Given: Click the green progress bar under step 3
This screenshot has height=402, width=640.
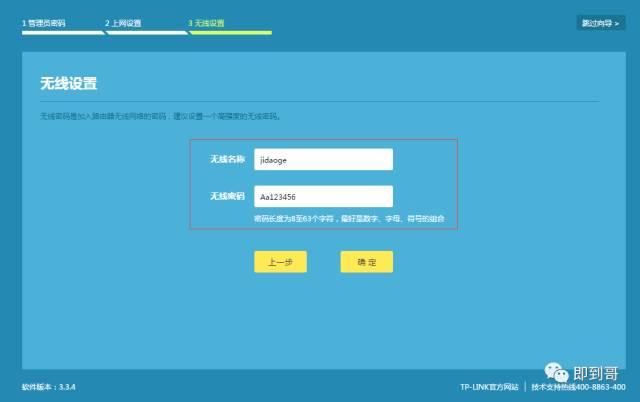Looking at the screenshot, I should coord(231,33).
